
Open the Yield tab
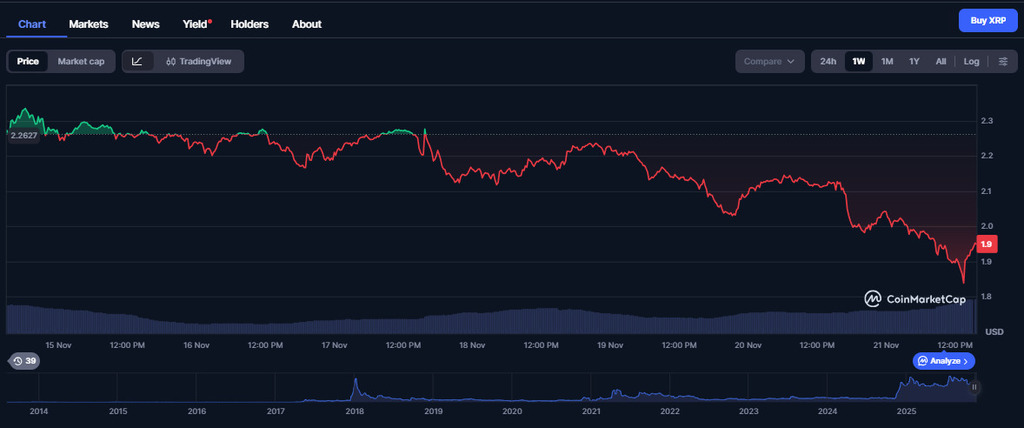195,23
